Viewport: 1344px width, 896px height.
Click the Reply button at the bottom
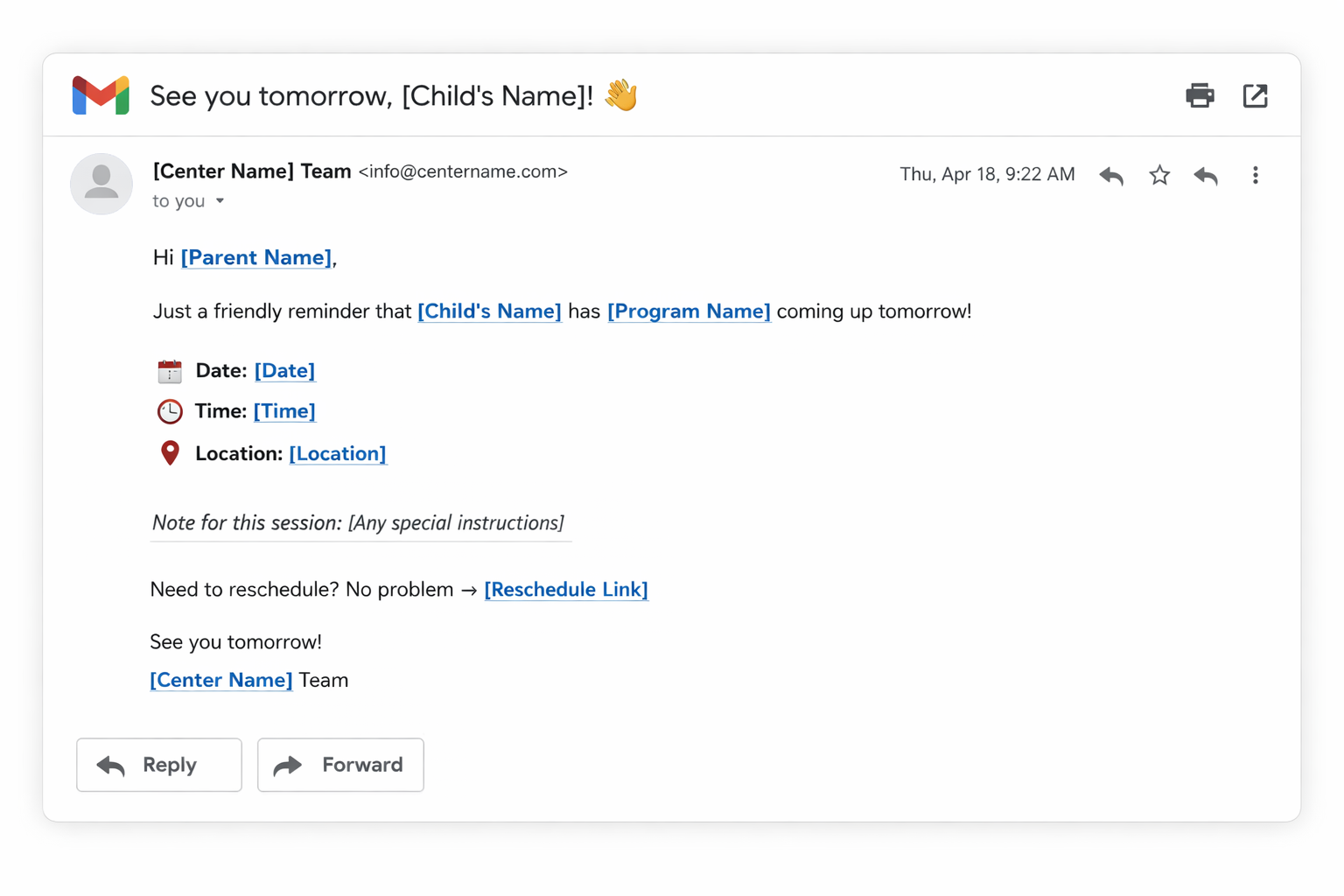(158, 765)
